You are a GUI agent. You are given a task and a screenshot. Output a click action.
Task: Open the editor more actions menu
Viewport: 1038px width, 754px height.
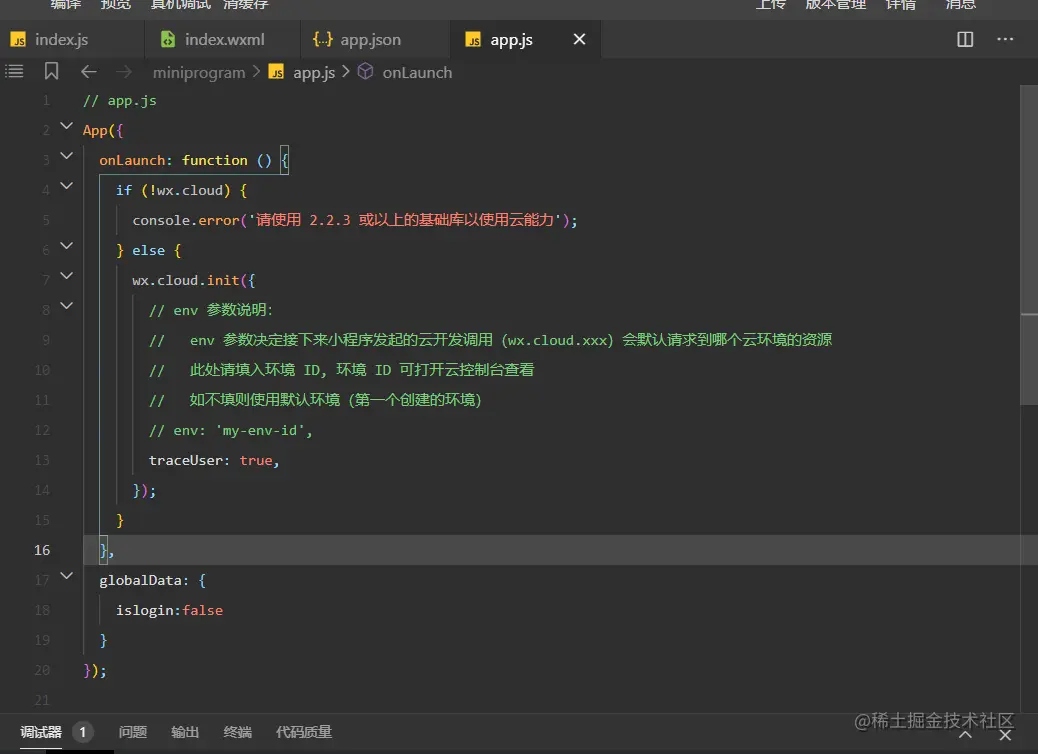tap(1005, 39)
